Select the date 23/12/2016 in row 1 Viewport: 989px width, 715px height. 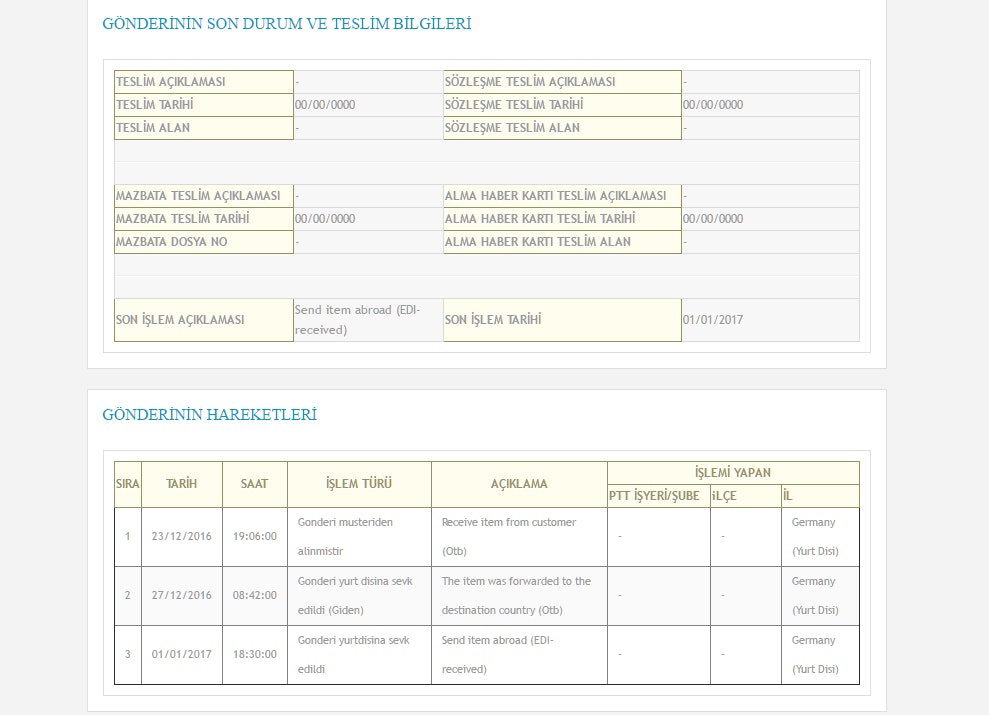click(x=181, y=536)
